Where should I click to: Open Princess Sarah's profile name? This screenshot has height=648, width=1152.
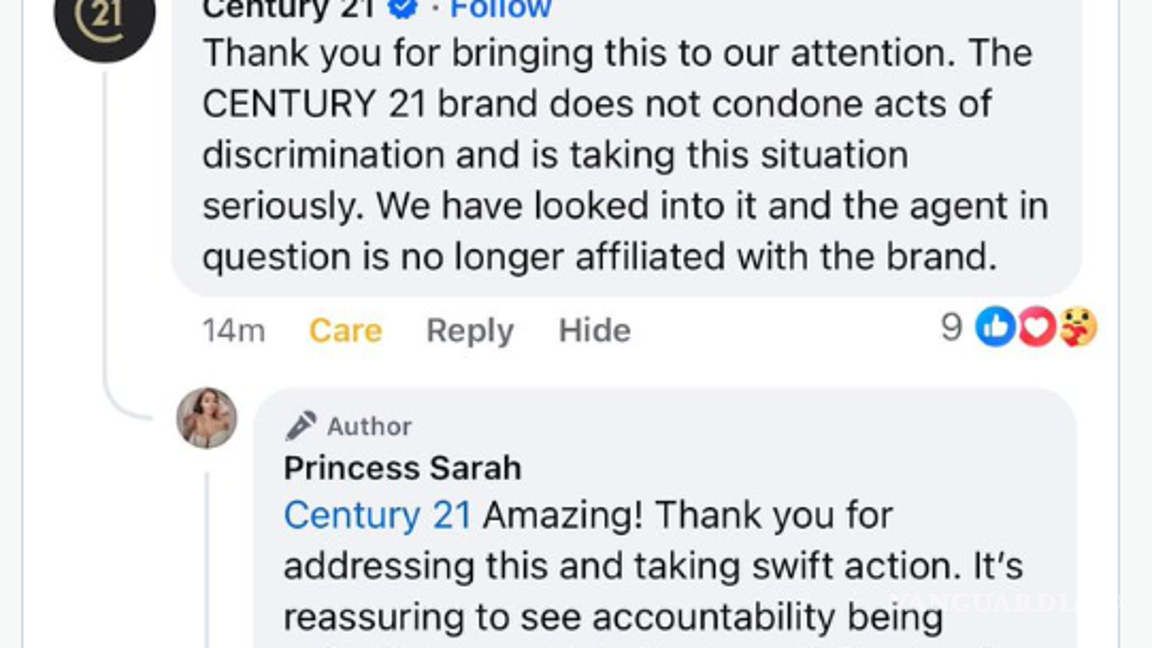click(x=403, y=467)
